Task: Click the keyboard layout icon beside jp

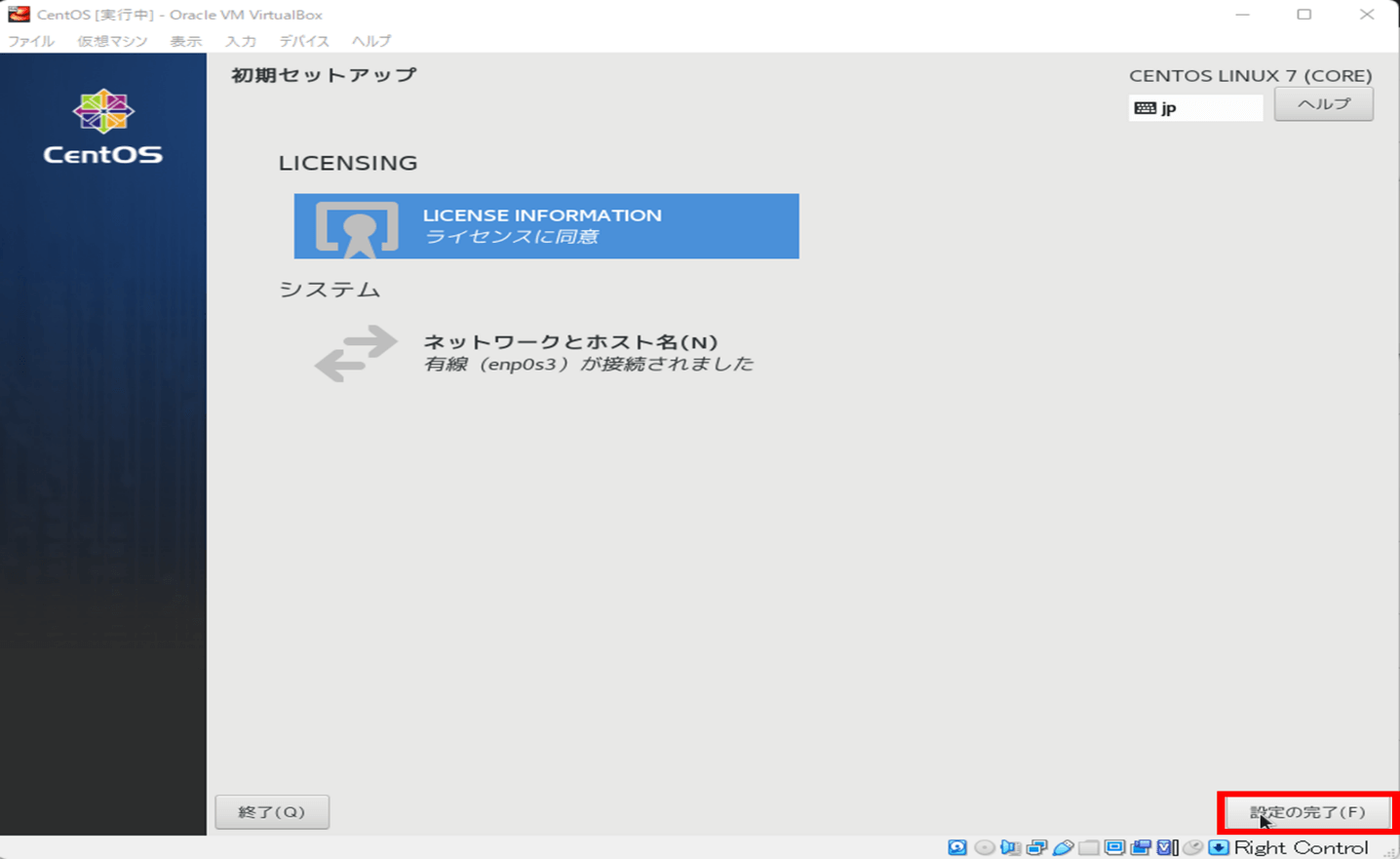Action: (x=1146, y=108)
